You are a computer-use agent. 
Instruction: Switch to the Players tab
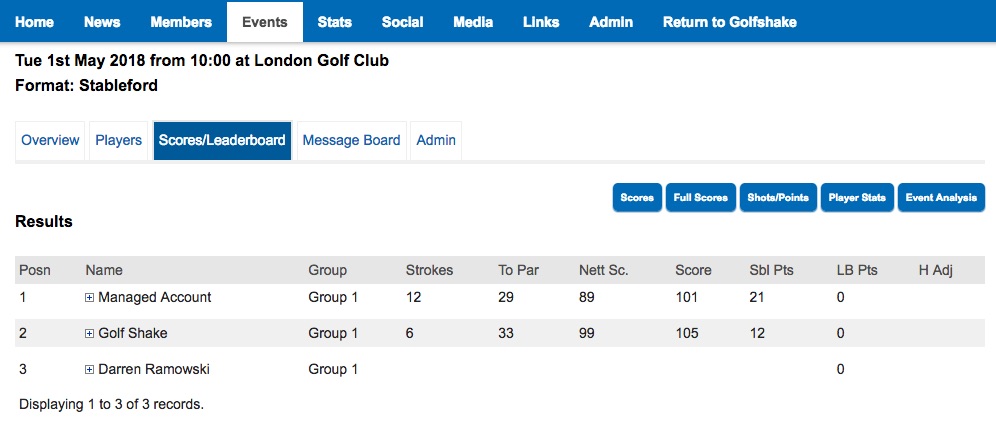point(118,141)
